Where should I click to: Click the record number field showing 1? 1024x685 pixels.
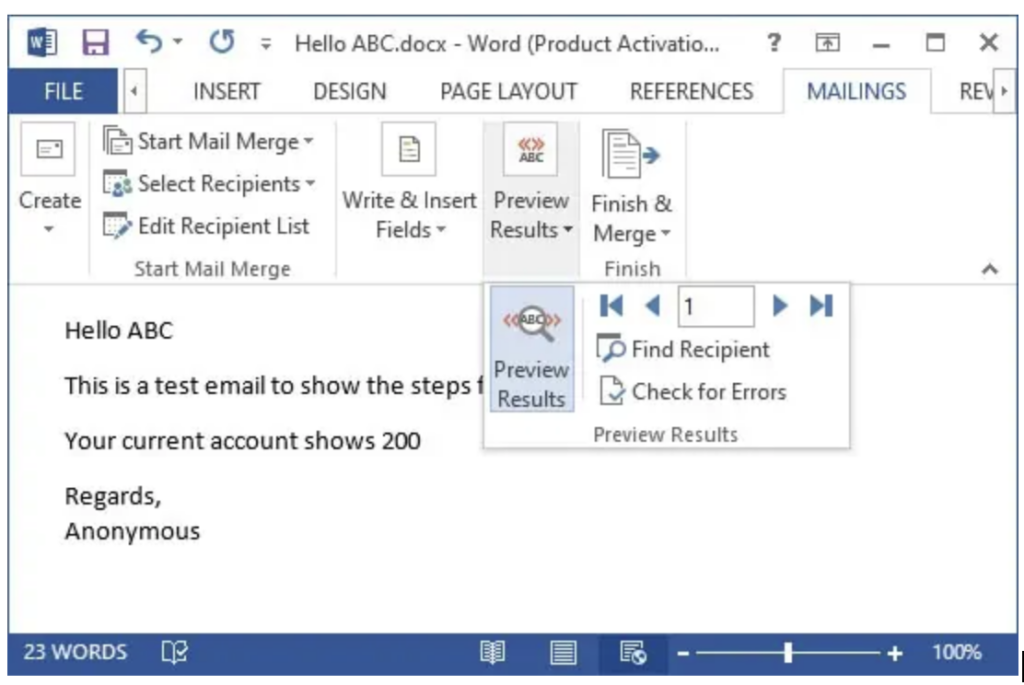[x=716, y=306]
